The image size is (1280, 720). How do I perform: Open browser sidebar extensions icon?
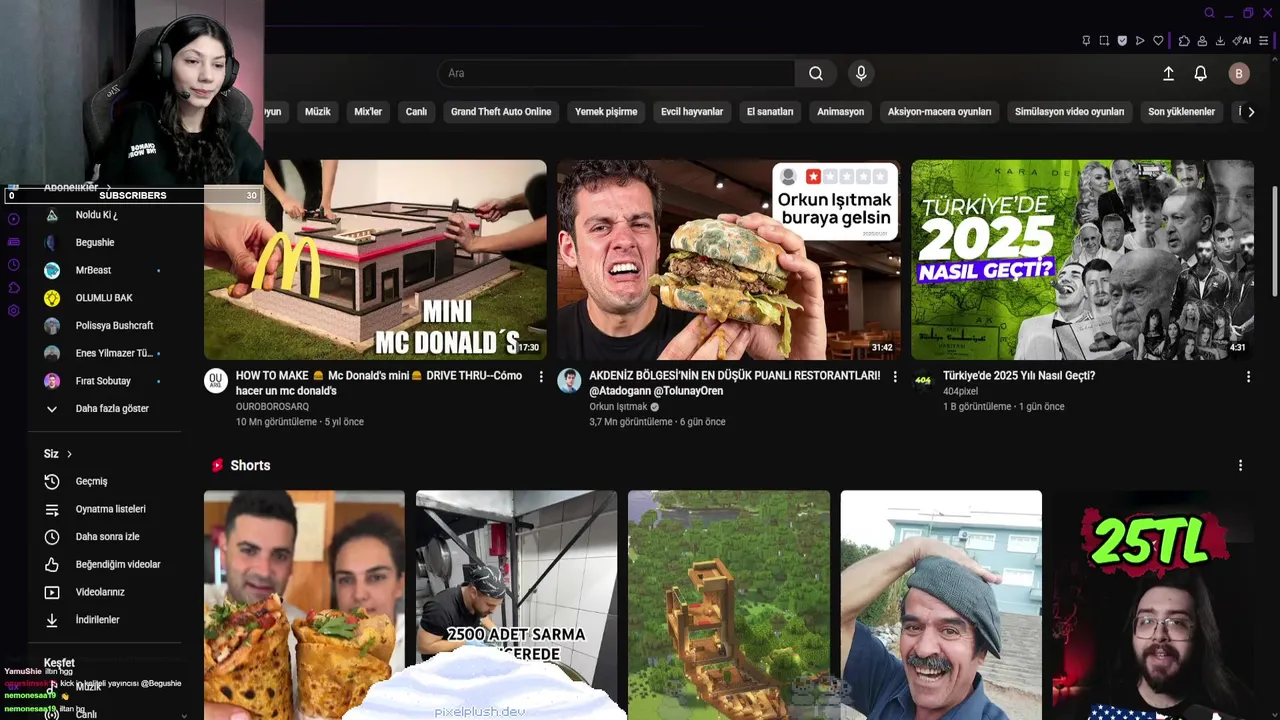[x=13, y=288]
